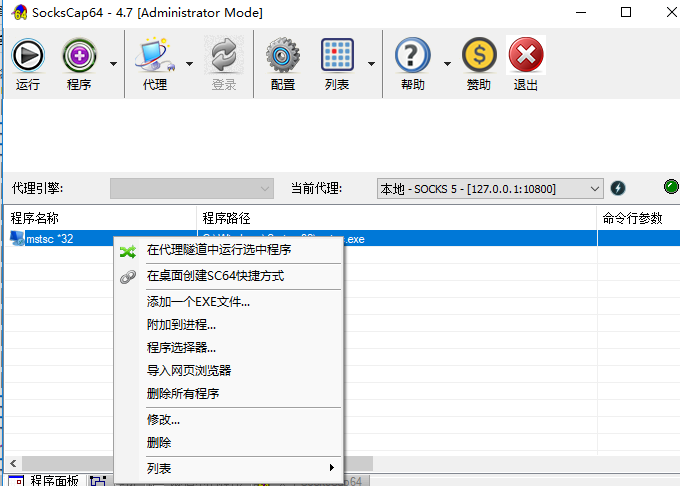Open the 代理 (Proxy) toolbar icon
This screenshot has height=486, width=680.
[x=154, y=56]
